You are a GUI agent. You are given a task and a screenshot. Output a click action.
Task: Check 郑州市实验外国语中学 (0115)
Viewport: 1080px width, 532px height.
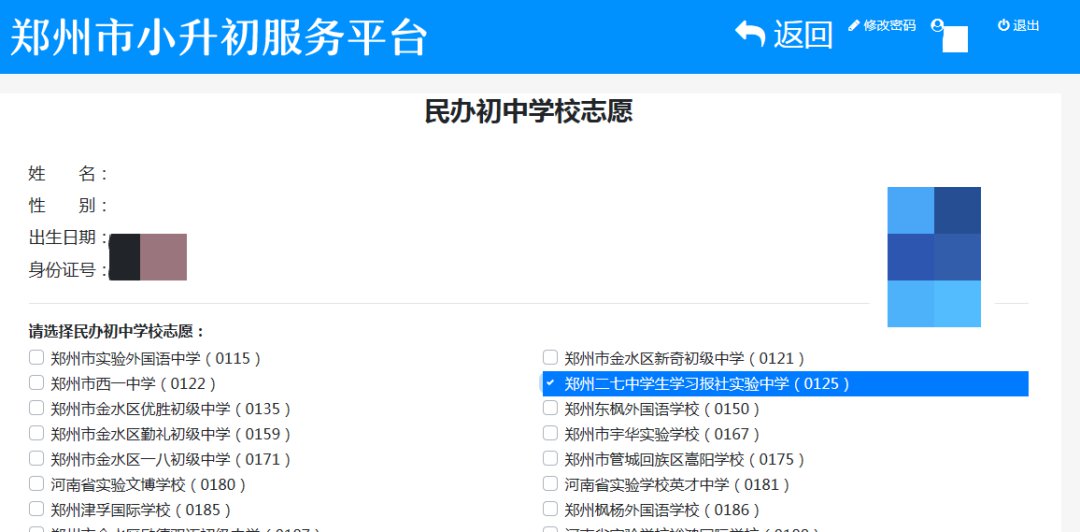[37, 358]
